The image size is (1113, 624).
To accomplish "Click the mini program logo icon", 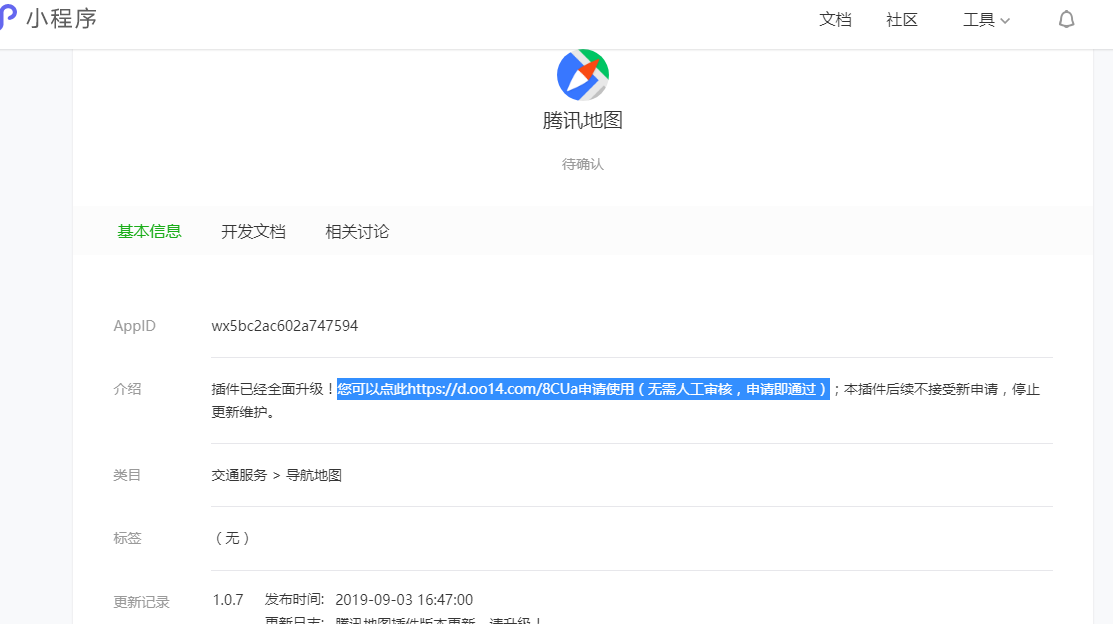I will [x=7, y=17].
